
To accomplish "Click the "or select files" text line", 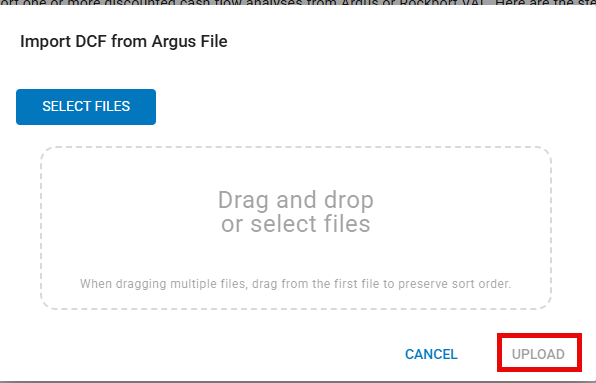I will [296, 224].
